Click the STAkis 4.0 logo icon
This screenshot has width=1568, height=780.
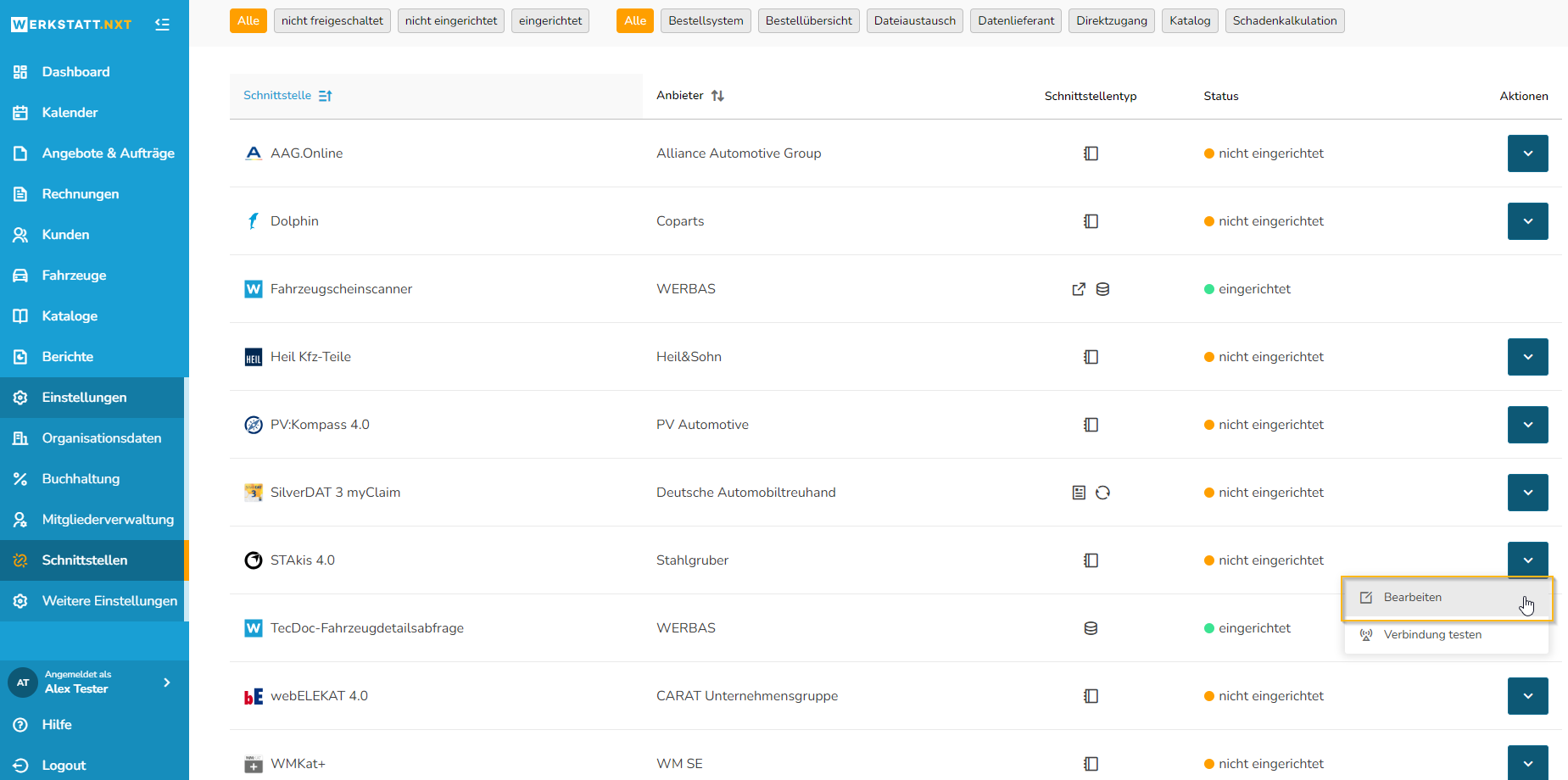pyautogui.click(x=254, y=560)
